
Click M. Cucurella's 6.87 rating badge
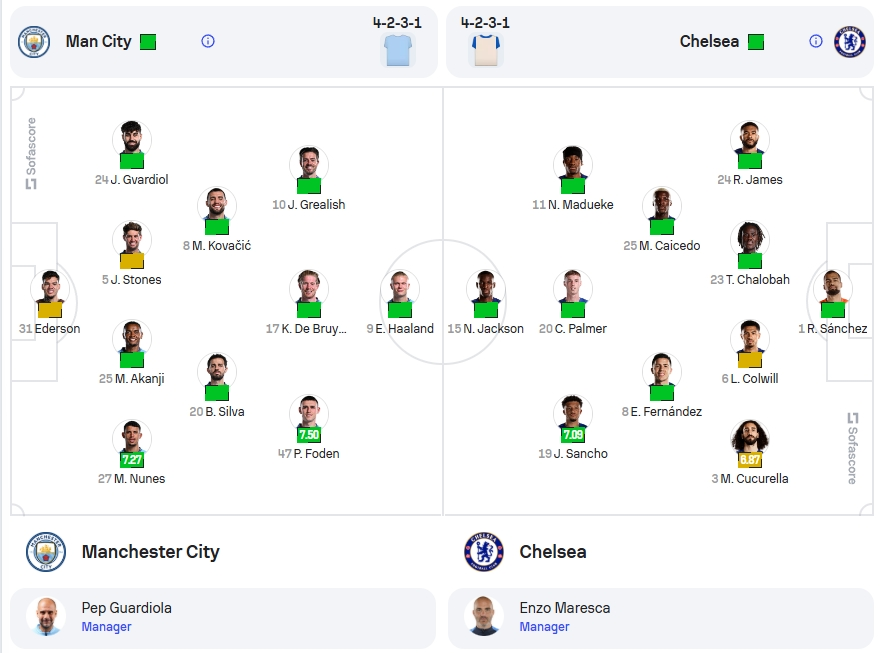[x=750, y=460]
